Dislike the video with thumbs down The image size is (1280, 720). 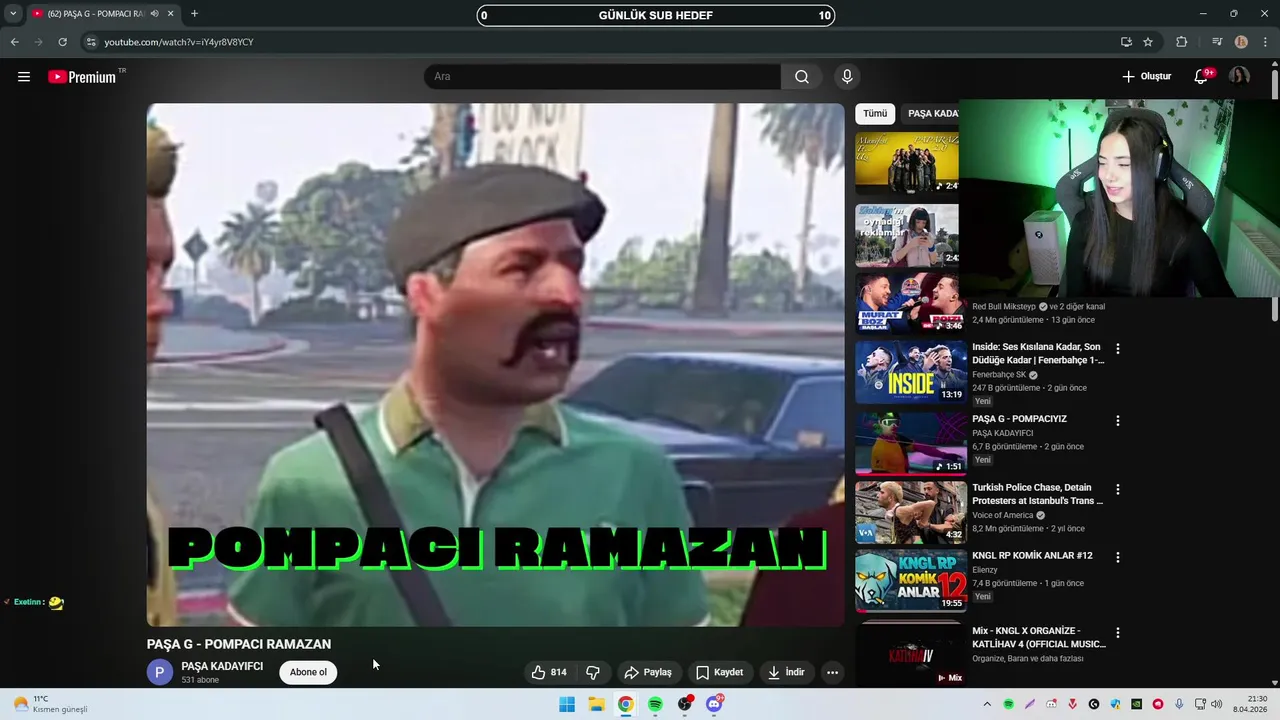pos(593,673)
